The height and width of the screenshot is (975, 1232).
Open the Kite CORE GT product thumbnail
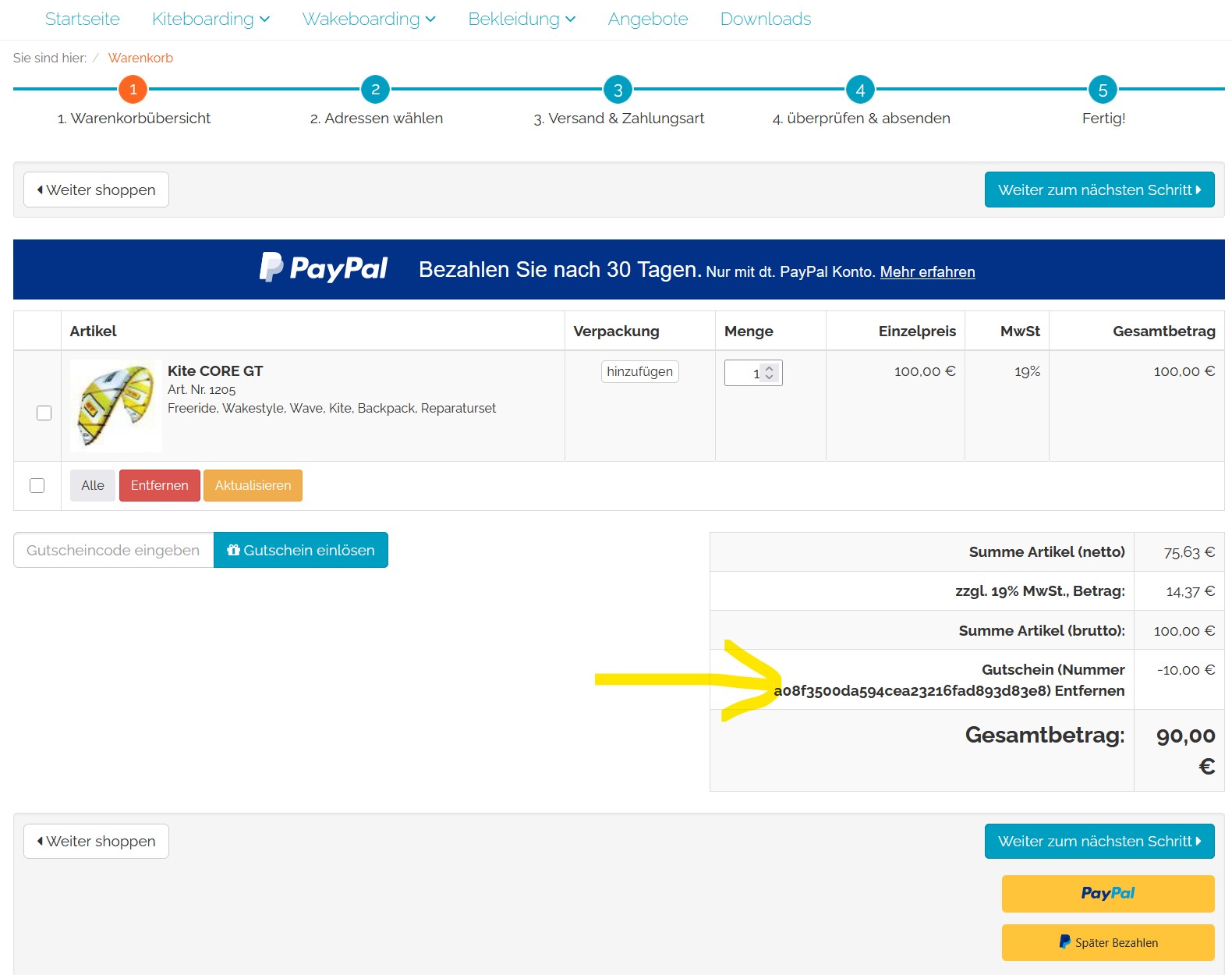pos(116,406)
